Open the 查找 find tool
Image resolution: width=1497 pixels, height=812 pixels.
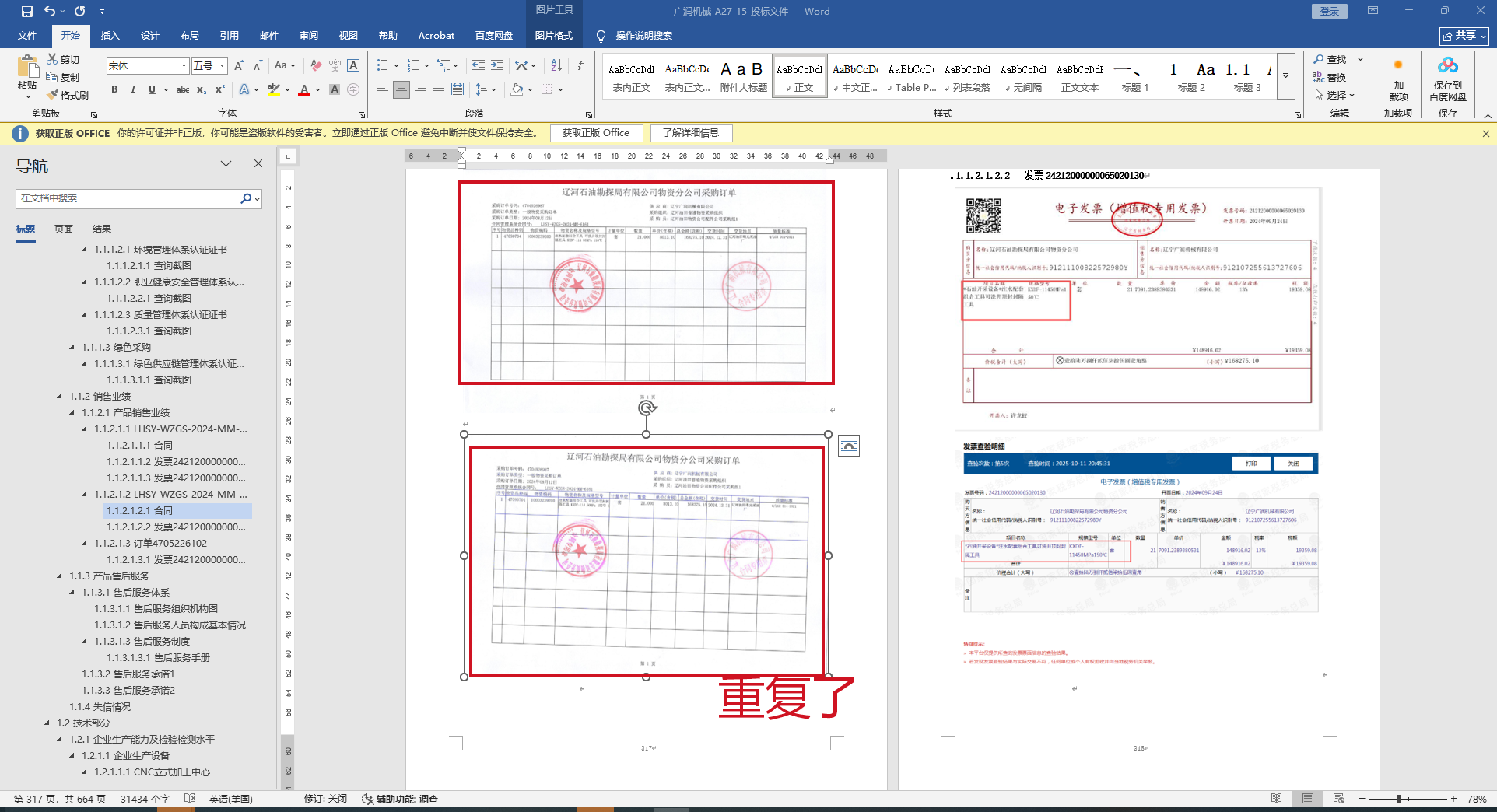coord(1330,59)
